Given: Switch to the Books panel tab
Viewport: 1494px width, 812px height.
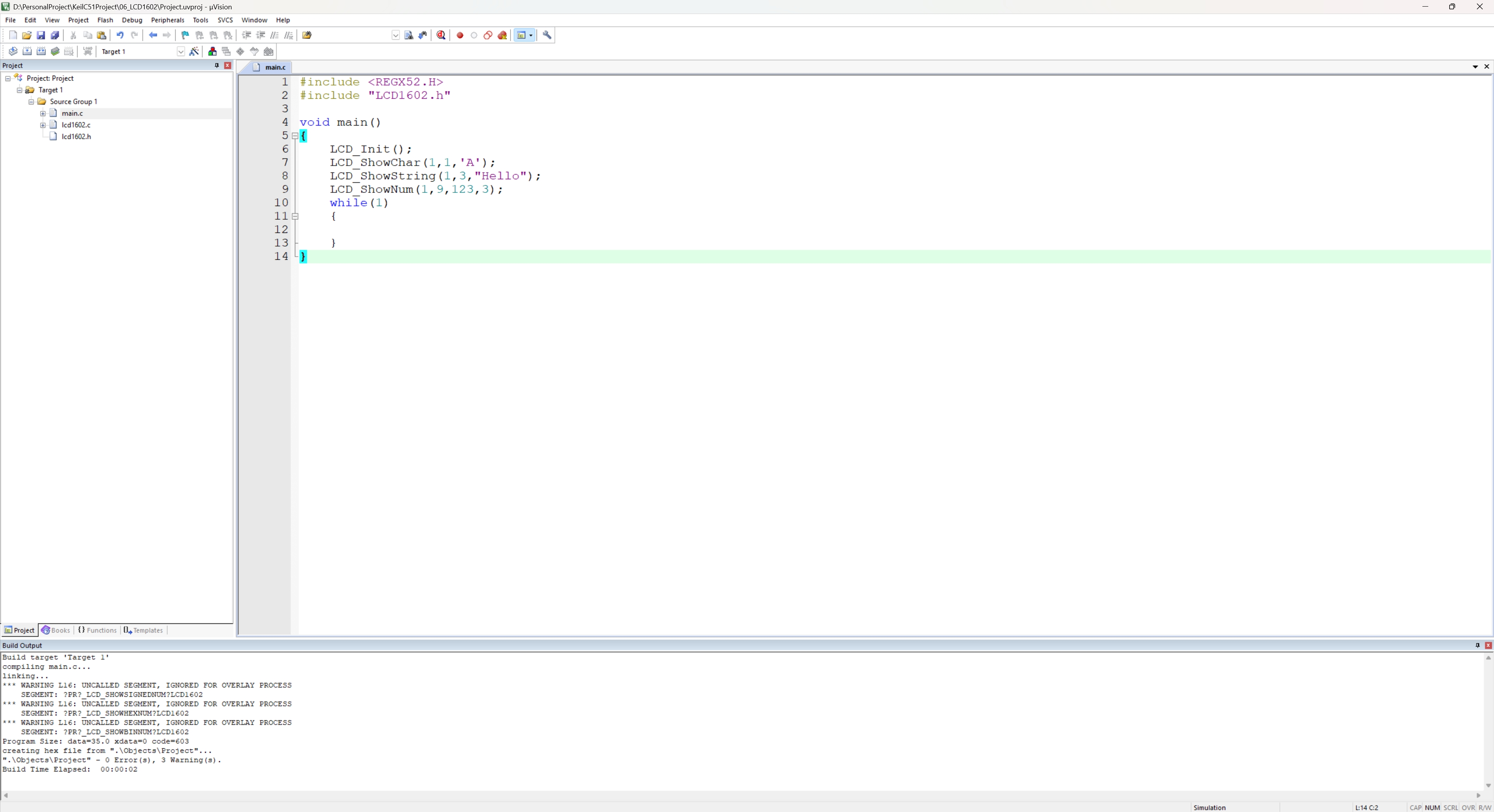Looking at the screenshot, I should (56, 630).
